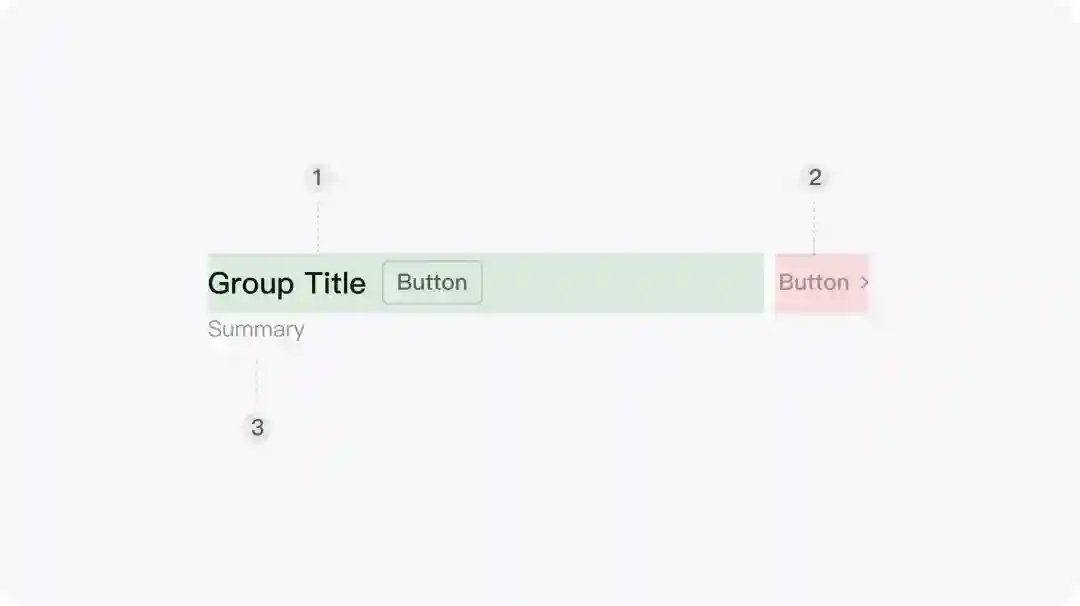Click the chevron arrow right of Button
The image size is (1080, 606).
[x=864, y=283]
